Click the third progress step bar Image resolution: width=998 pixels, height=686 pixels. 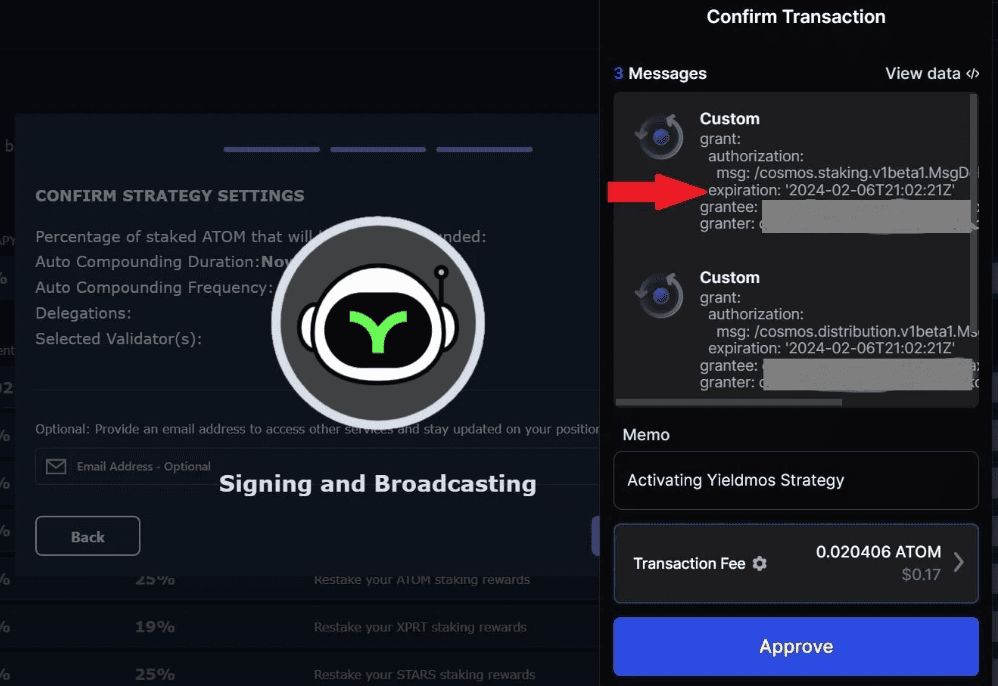pyautogui.click(x=484, y=150)
